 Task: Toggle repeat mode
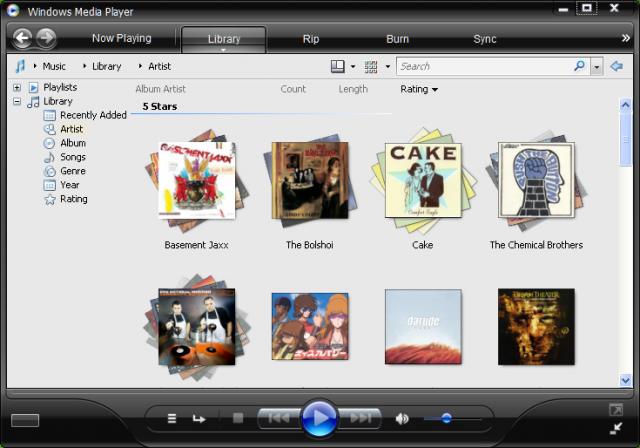[199, 419]
